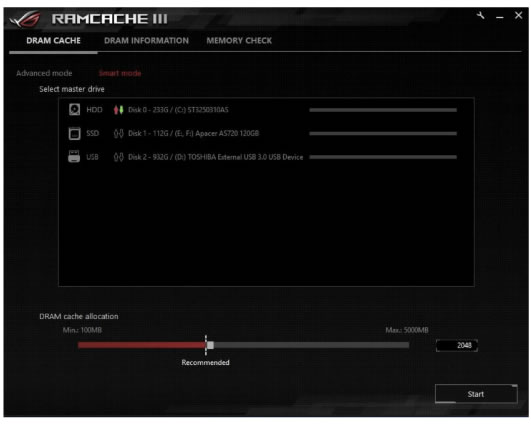The width and height of the screenshot is (531, 425).
Task: Switch to the DRAM INFORMATION tab
Action: tap(146, 41)
